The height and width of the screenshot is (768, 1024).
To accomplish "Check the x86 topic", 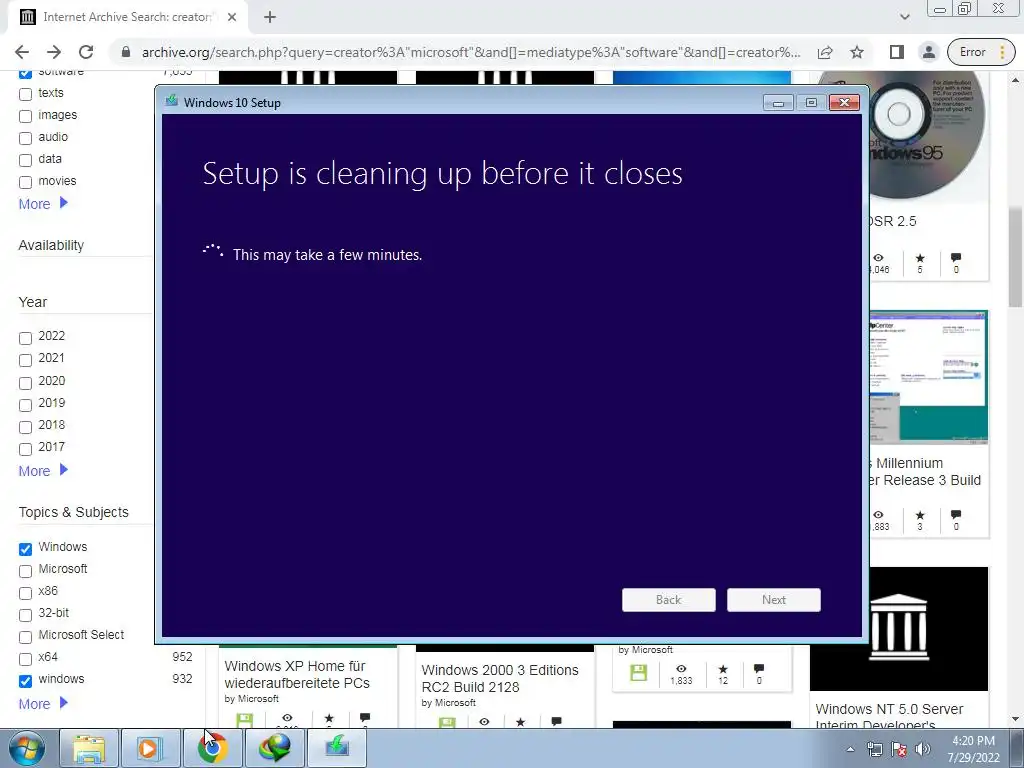I will click(25, 593).
